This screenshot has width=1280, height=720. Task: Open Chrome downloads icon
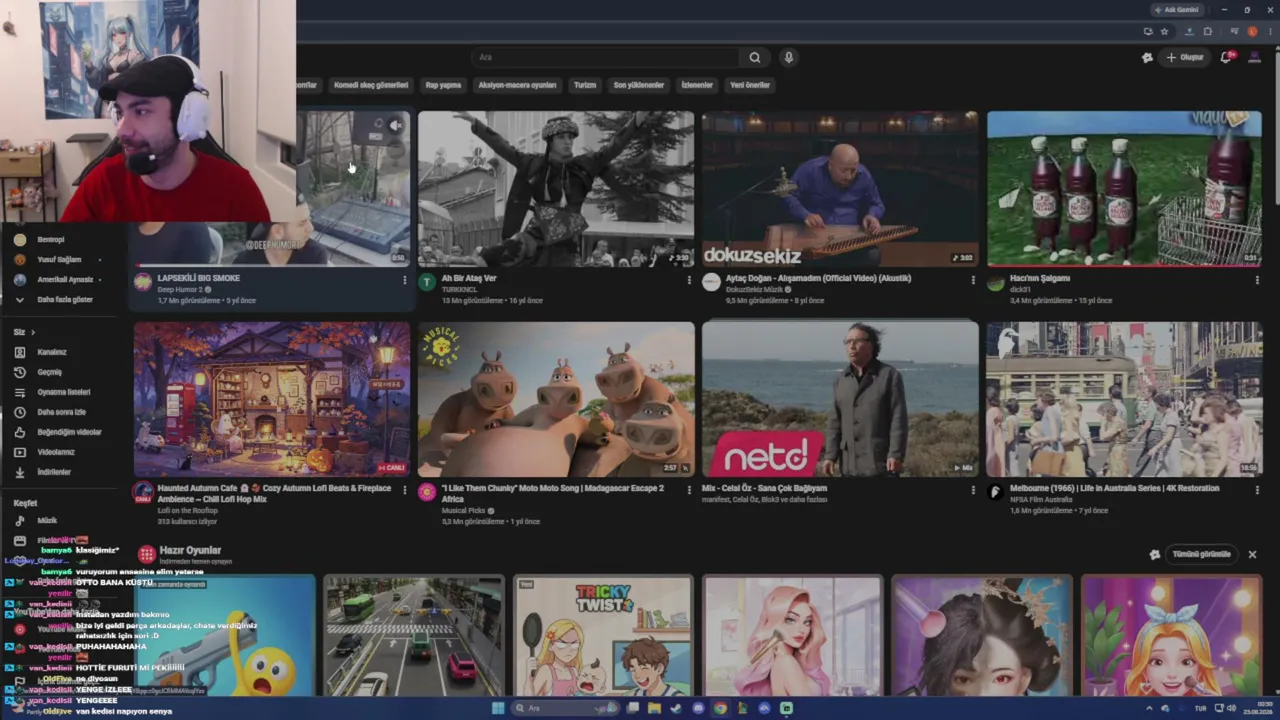pyautogui.click(x=1189, y=32)
